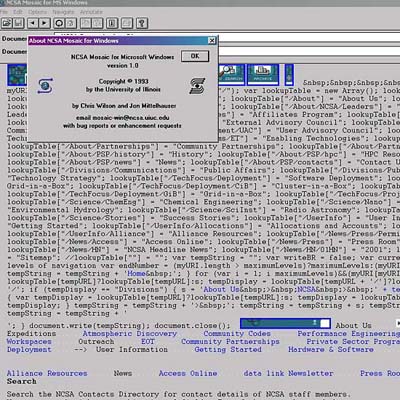Image resolution: width=400 pixels, height=400 pixels.
Task: Follow the Atmospheric Discovery link
Action: point(130,334)
